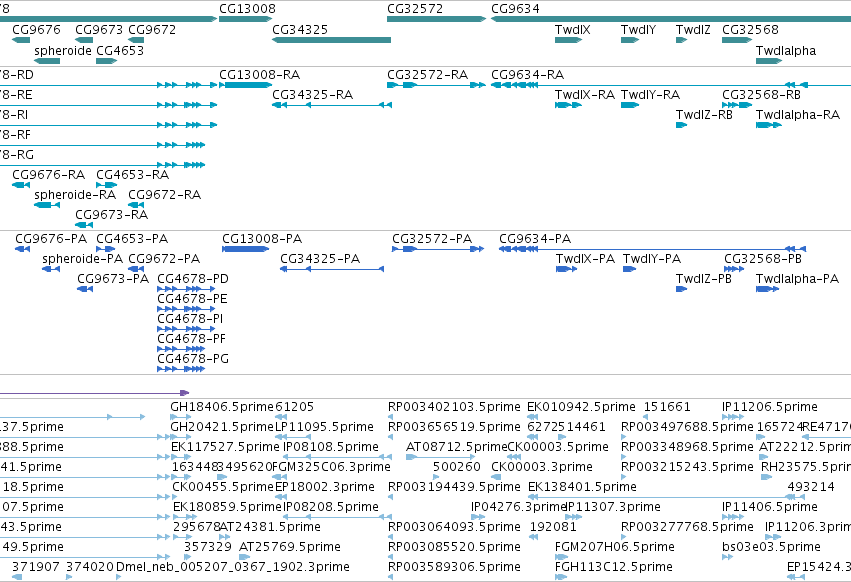Select the CG13008-PA CDS glyph

[x=245, y=249]
